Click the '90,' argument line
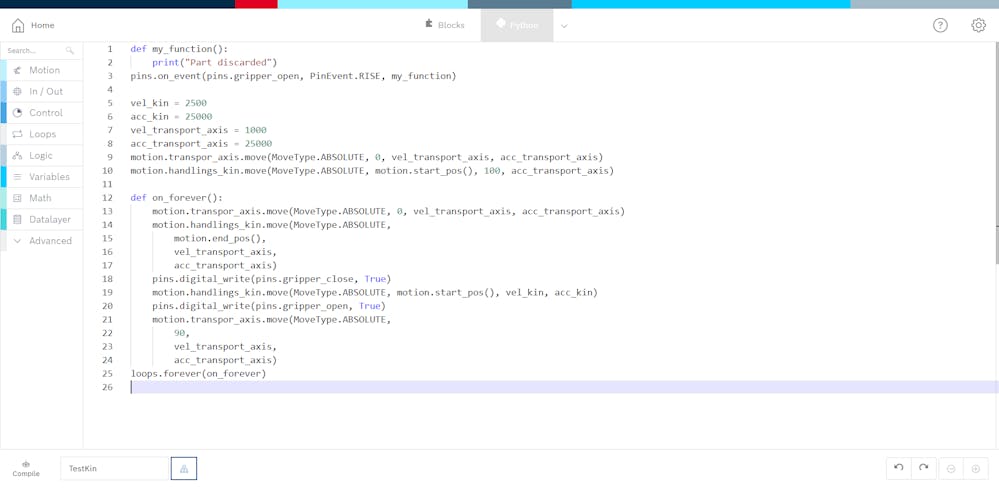Screen dimensions: 999x488 pyautogui.click(x=182, y=333)
